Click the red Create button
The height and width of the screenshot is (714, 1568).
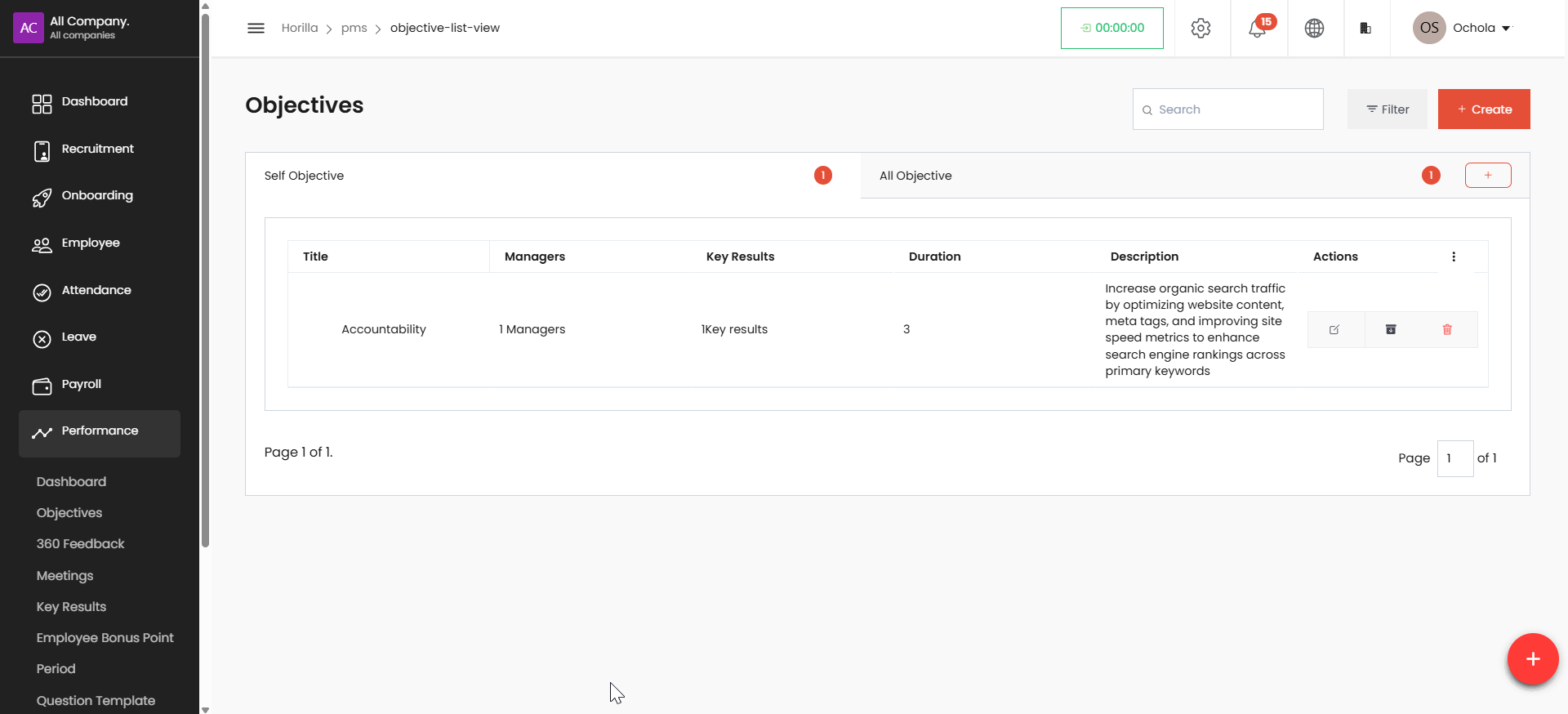(x=1484, y=109)
